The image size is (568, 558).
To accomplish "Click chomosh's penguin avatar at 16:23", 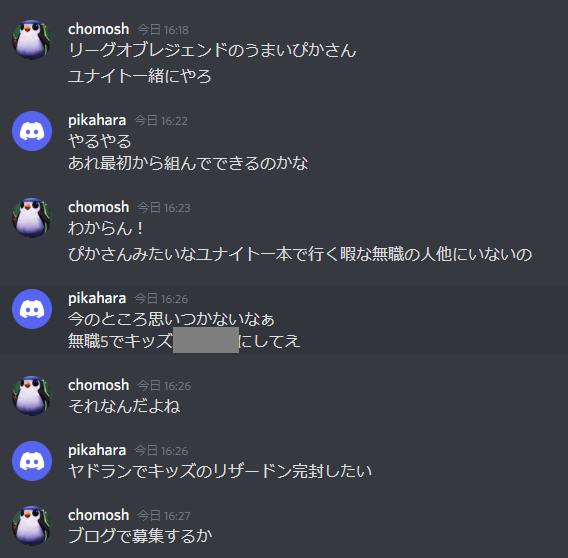I will [32, 218].
